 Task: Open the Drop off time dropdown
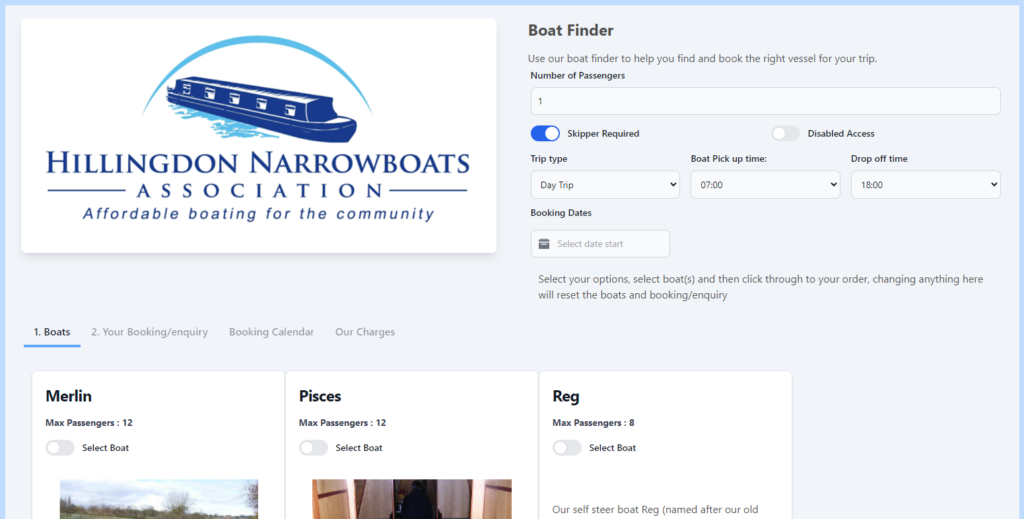point(925,185)
